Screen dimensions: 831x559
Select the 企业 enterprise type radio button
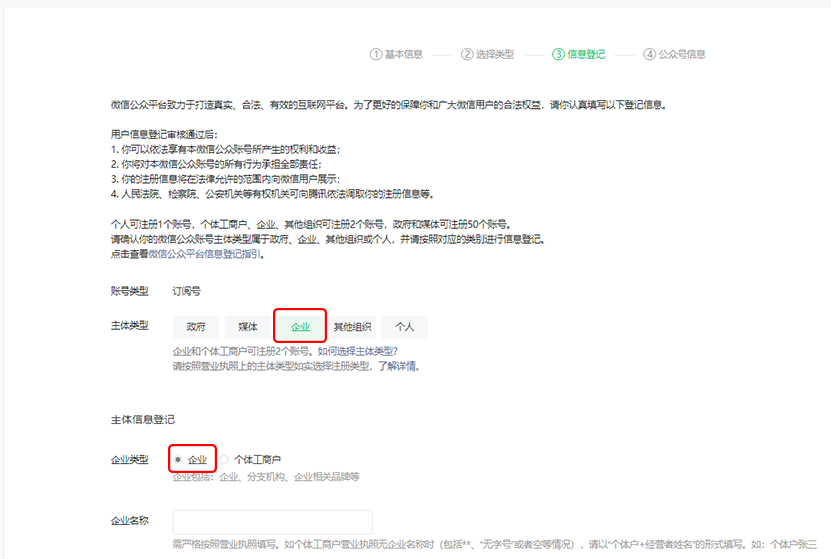178,459
